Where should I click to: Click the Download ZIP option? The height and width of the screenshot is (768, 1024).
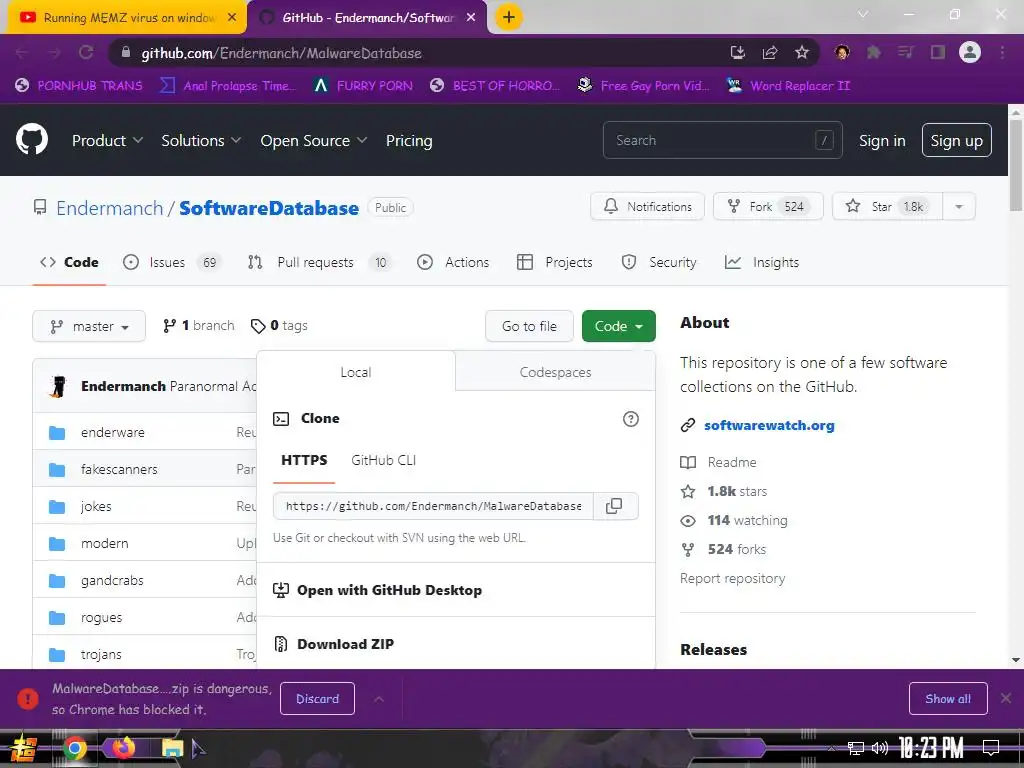345,644
